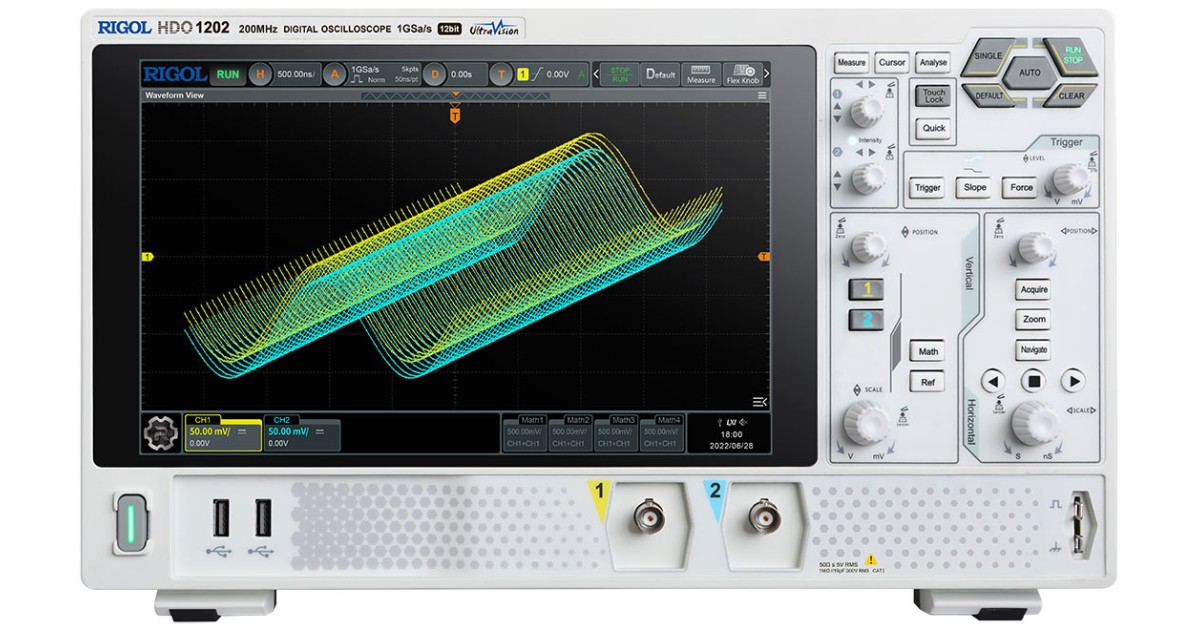Toggle the Touch Lock button
Viewport: 1200px width, 630px height.
[934, 97]
